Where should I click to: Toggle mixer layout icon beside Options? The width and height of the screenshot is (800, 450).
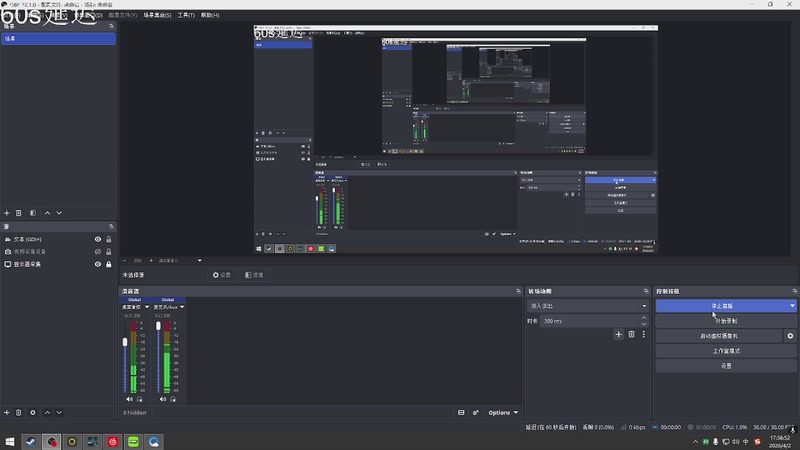click(461, 412)
